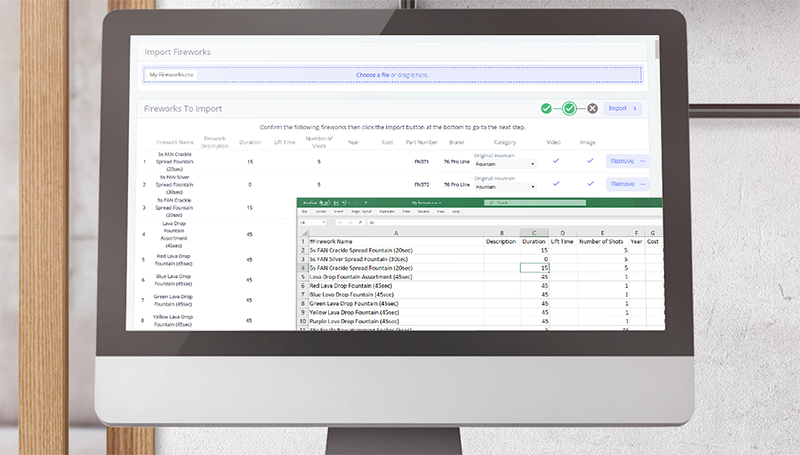
Task: Click the Excel undo icon
Action: coord(344,203)
